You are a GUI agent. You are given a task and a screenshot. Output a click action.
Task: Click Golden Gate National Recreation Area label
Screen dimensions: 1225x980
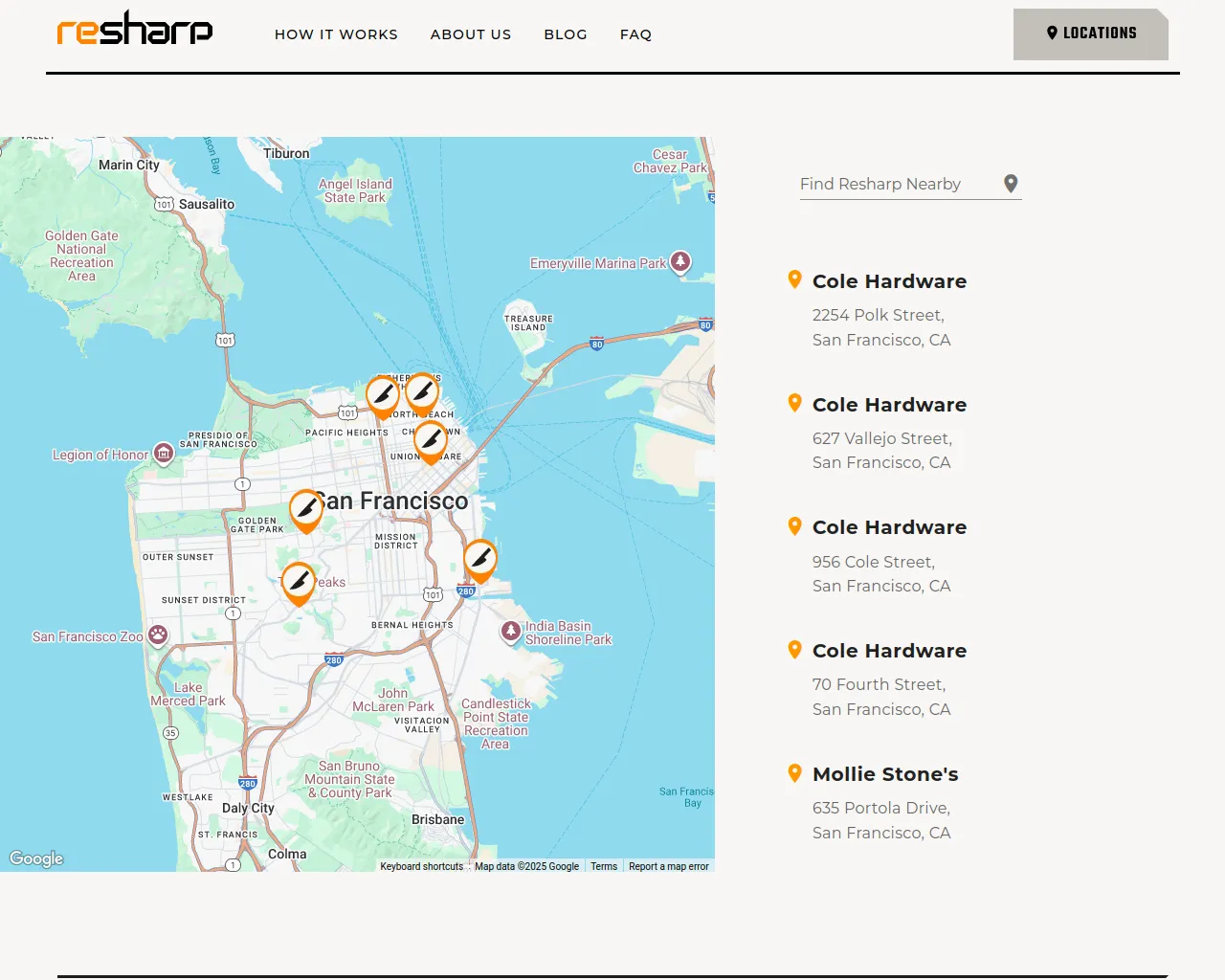(81, 256)
